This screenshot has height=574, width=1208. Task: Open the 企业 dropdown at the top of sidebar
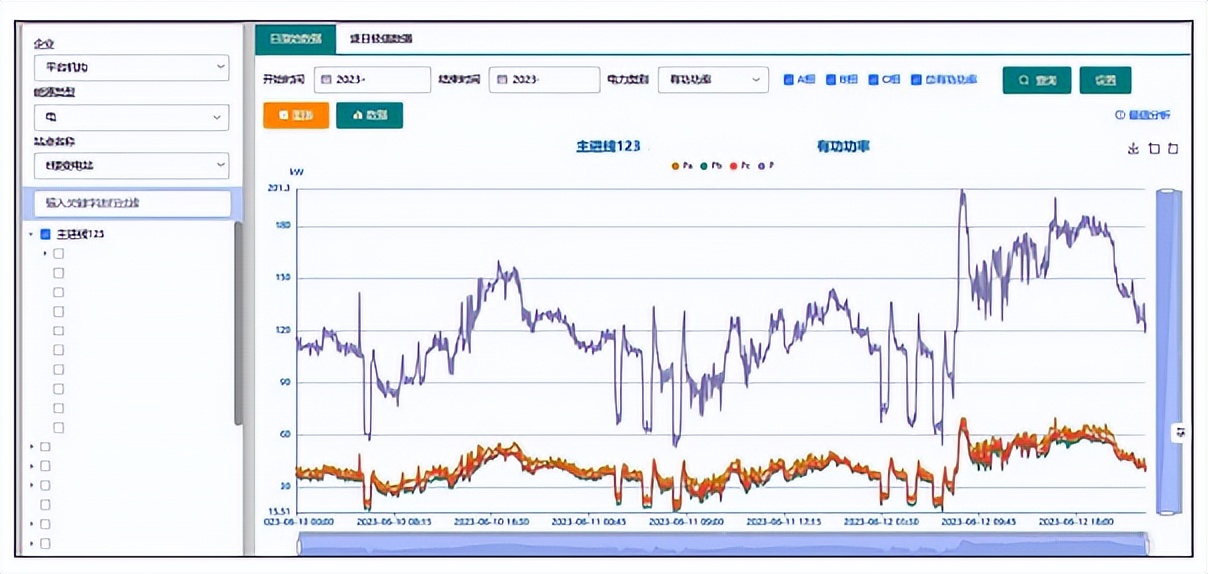pos(131,68)
